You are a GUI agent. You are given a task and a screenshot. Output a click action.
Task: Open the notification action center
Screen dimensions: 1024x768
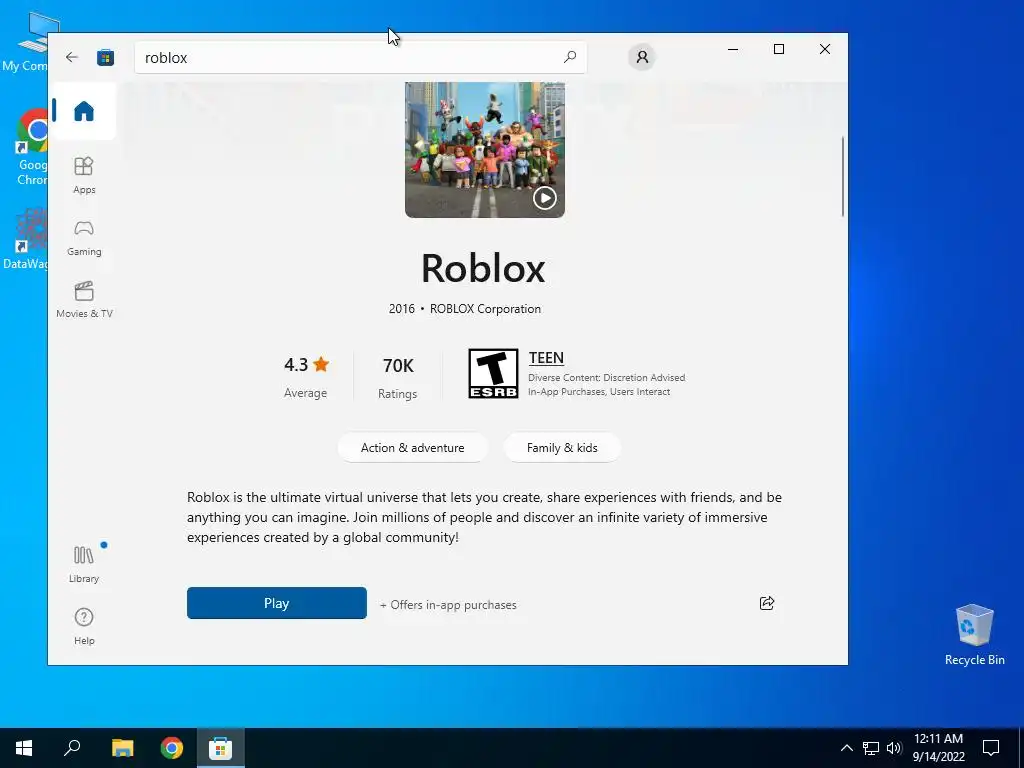[991, 748]
